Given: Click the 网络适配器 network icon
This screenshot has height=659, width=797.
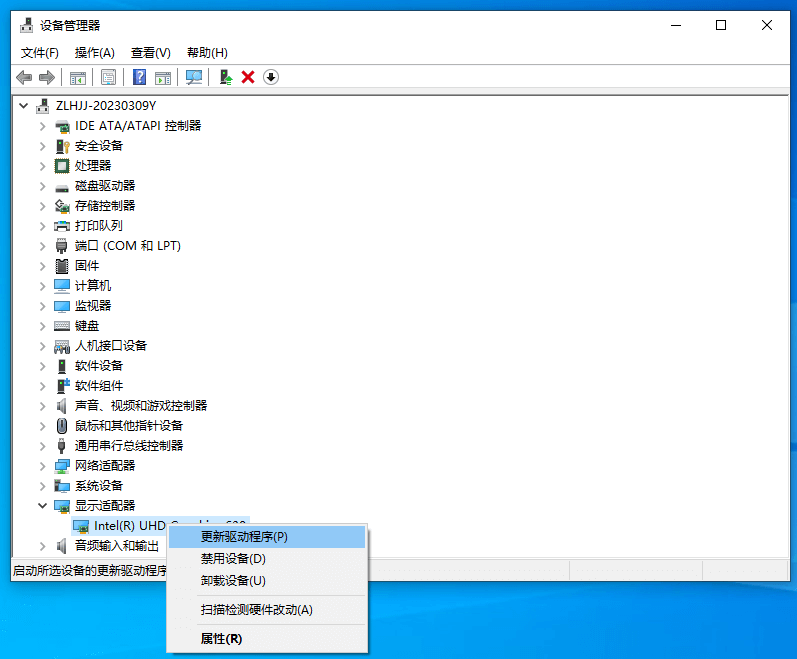Looking at the screenshot, I should (x=62, y=466).
